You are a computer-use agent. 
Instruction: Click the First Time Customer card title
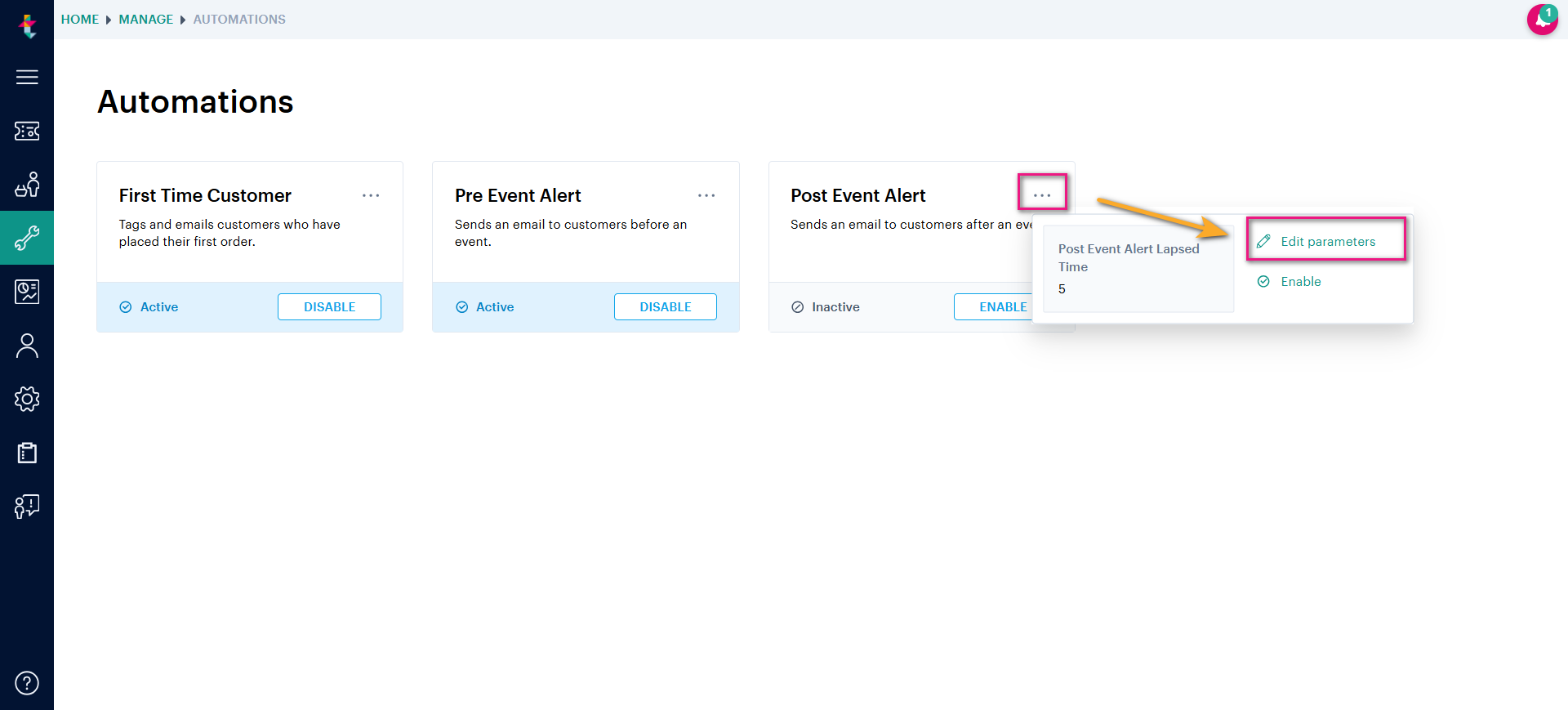(x=205, y=195)
